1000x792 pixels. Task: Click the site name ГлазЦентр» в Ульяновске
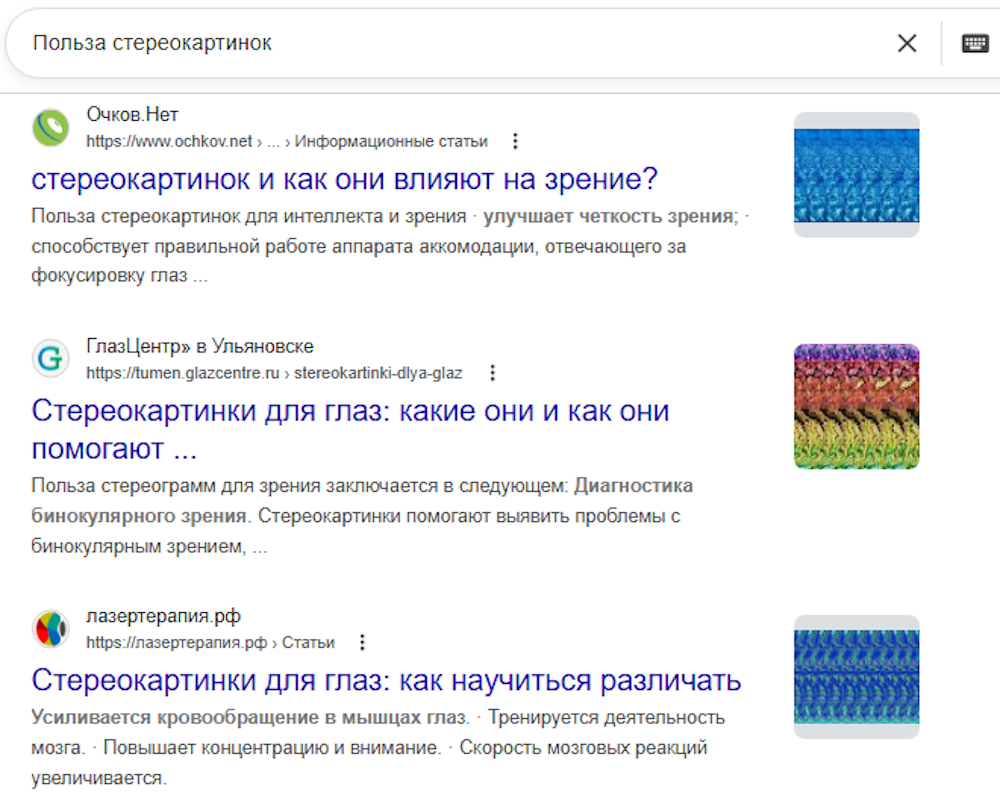(x=200, y=346)
